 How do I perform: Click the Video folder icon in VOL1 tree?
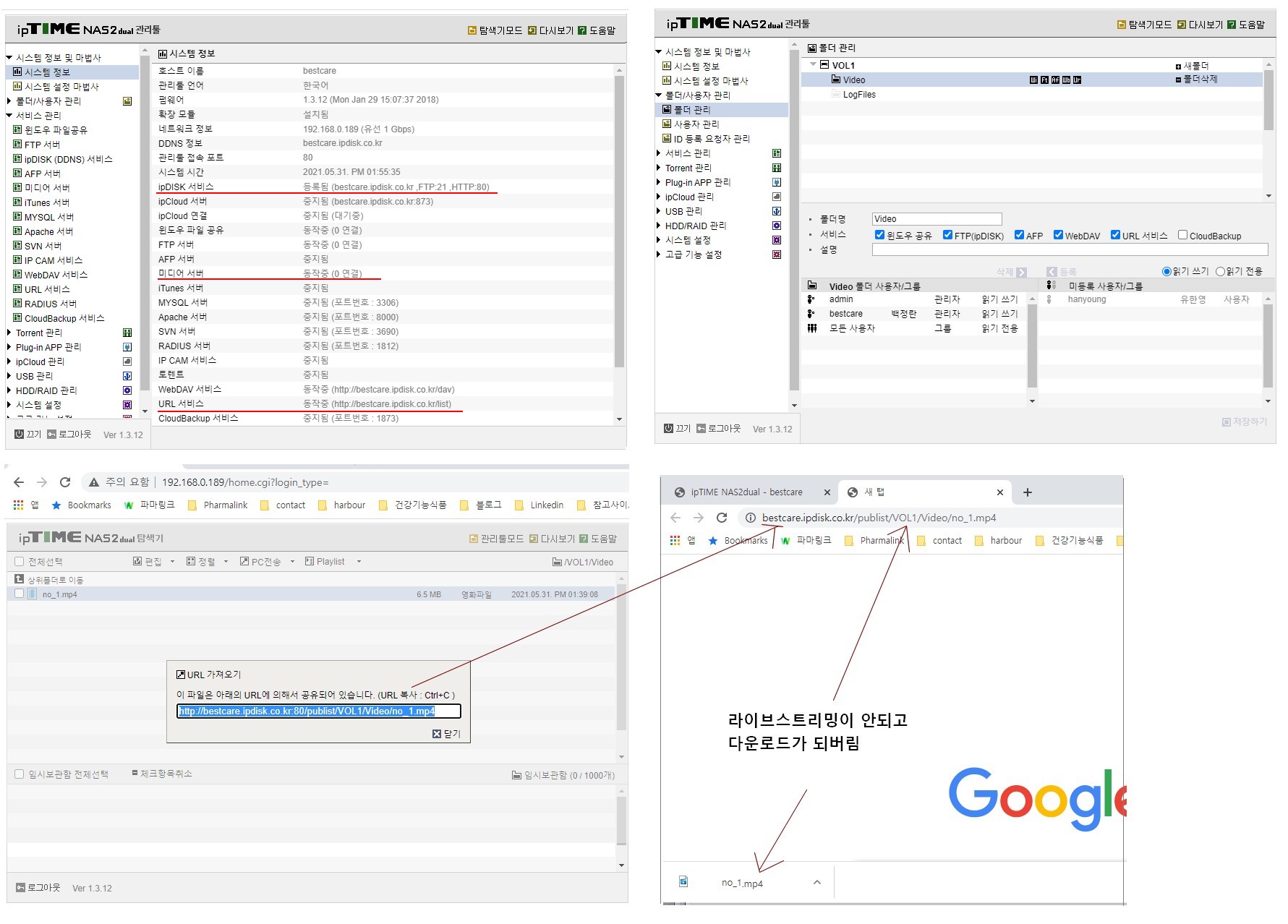point(836,80)
